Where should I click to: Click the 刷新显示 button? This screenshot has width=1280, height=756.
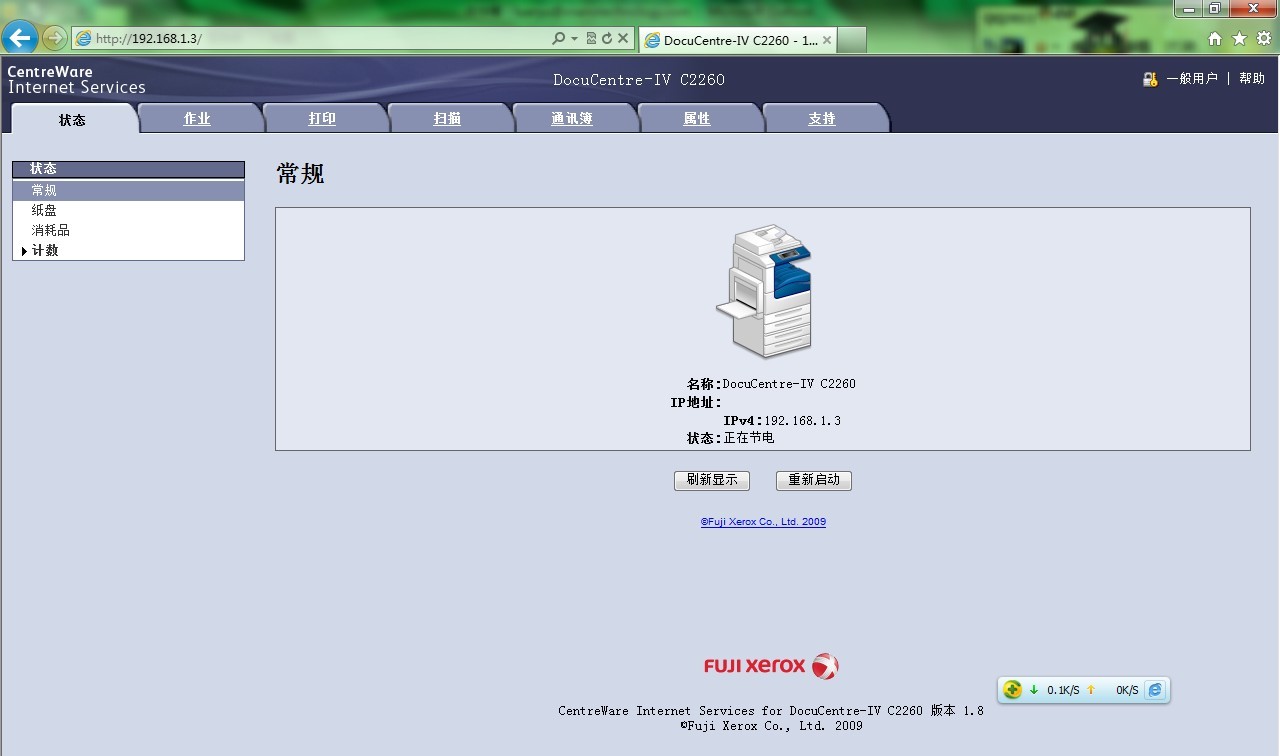712,480
